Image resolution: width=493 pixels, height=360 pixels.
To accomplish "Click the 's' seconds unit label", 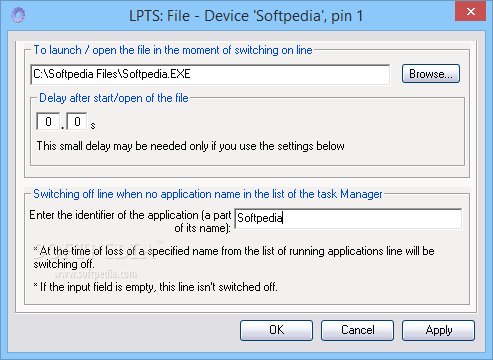I will [93, 126].
